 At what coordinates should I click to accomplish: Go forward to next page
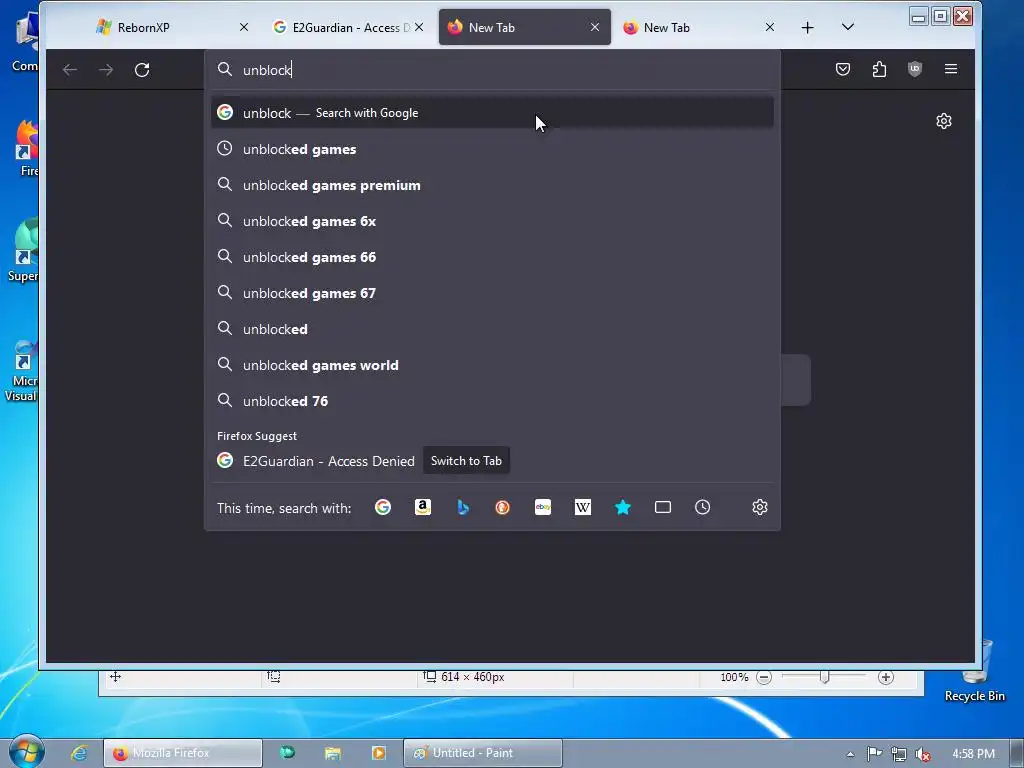click(106, 69)
